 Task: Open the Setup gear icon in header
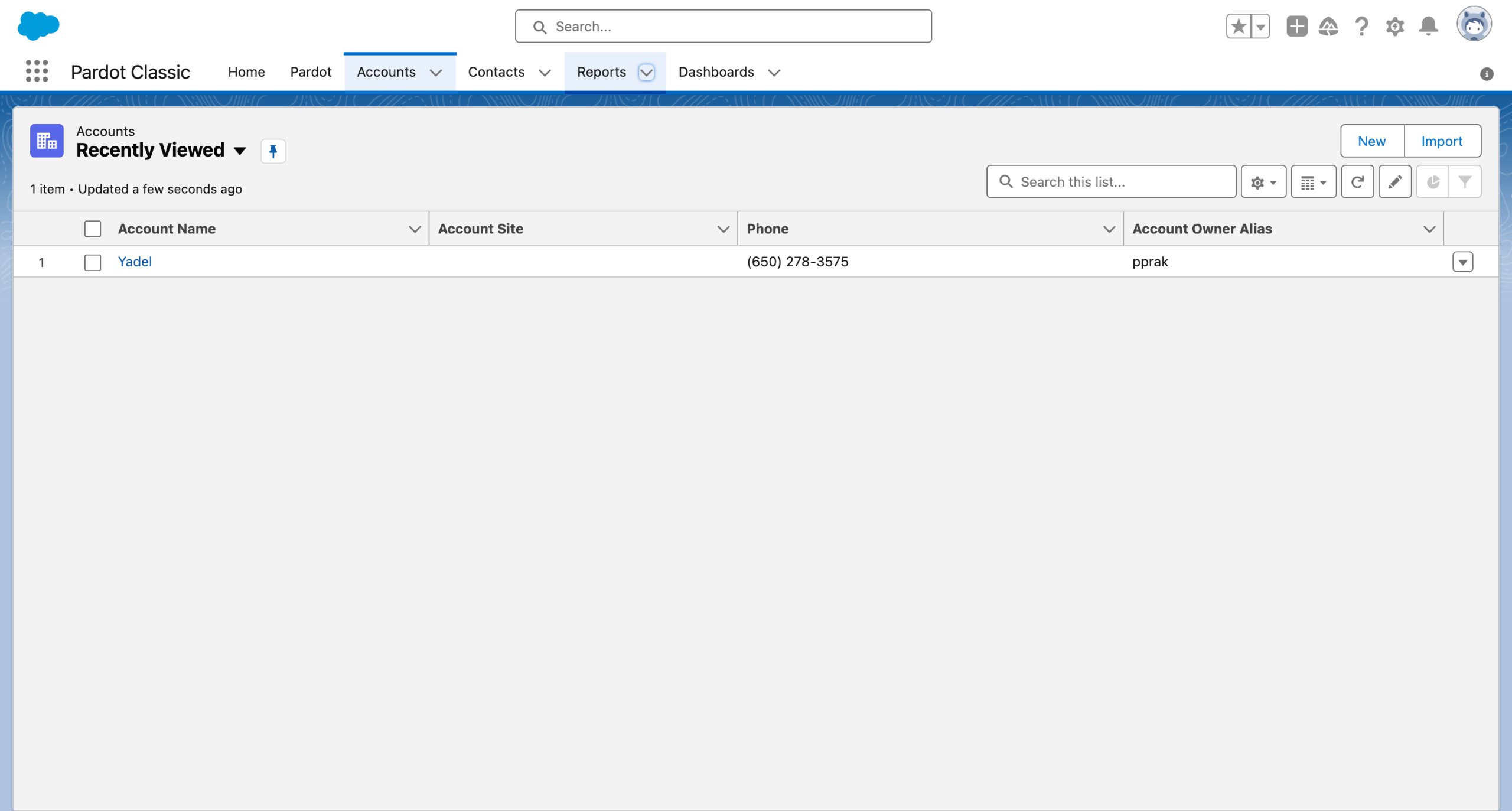[x=1395, y=27]
